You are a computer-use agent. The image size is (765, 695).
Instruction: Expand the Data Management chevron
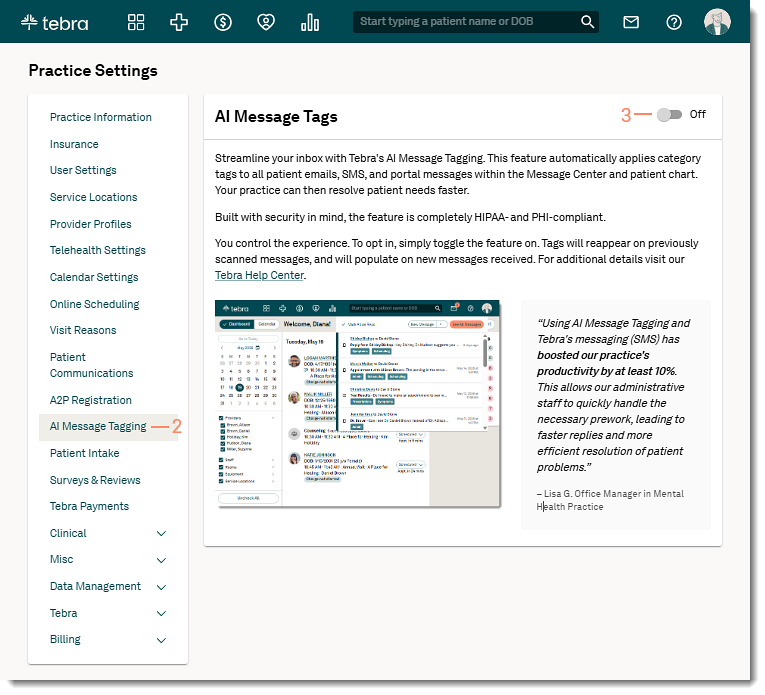(x=161, y=587)
